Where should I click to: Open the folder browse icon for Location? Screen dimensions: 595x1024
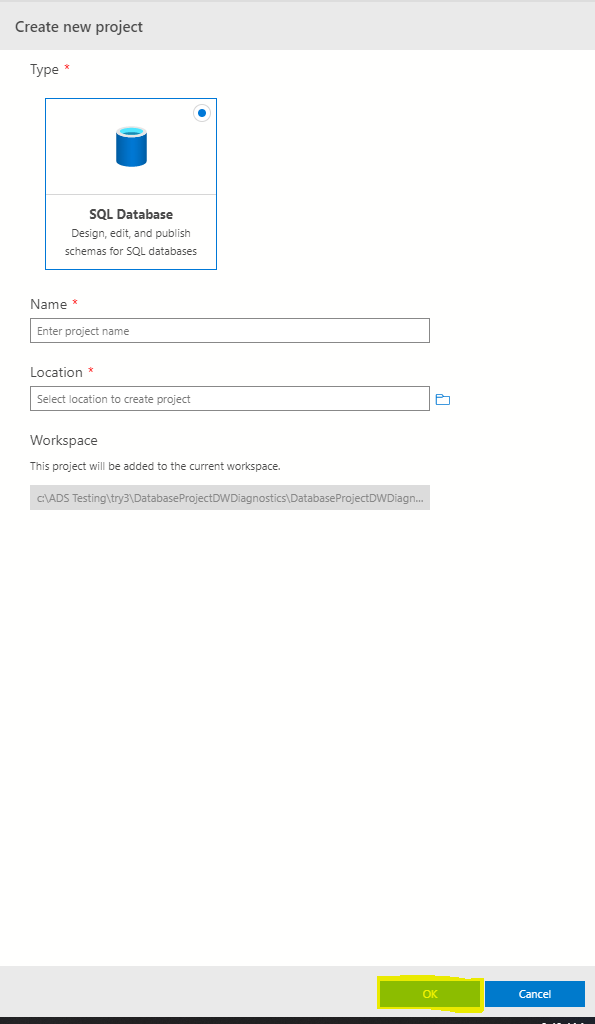tap(443, 399)
